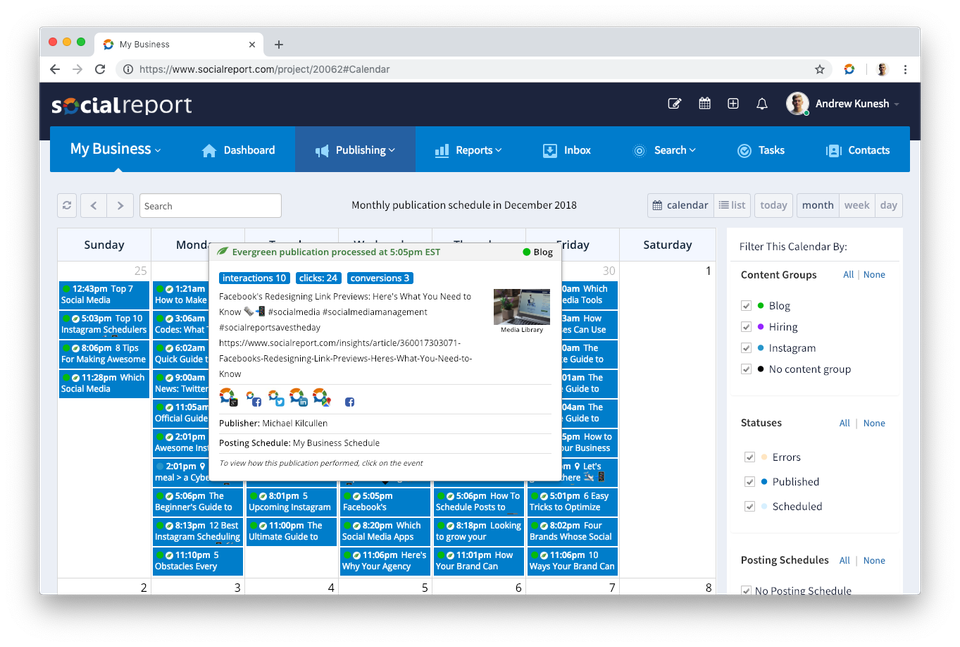
Task: Toggle the Hiring content group checkbox
Action: [x=747, y=327]
